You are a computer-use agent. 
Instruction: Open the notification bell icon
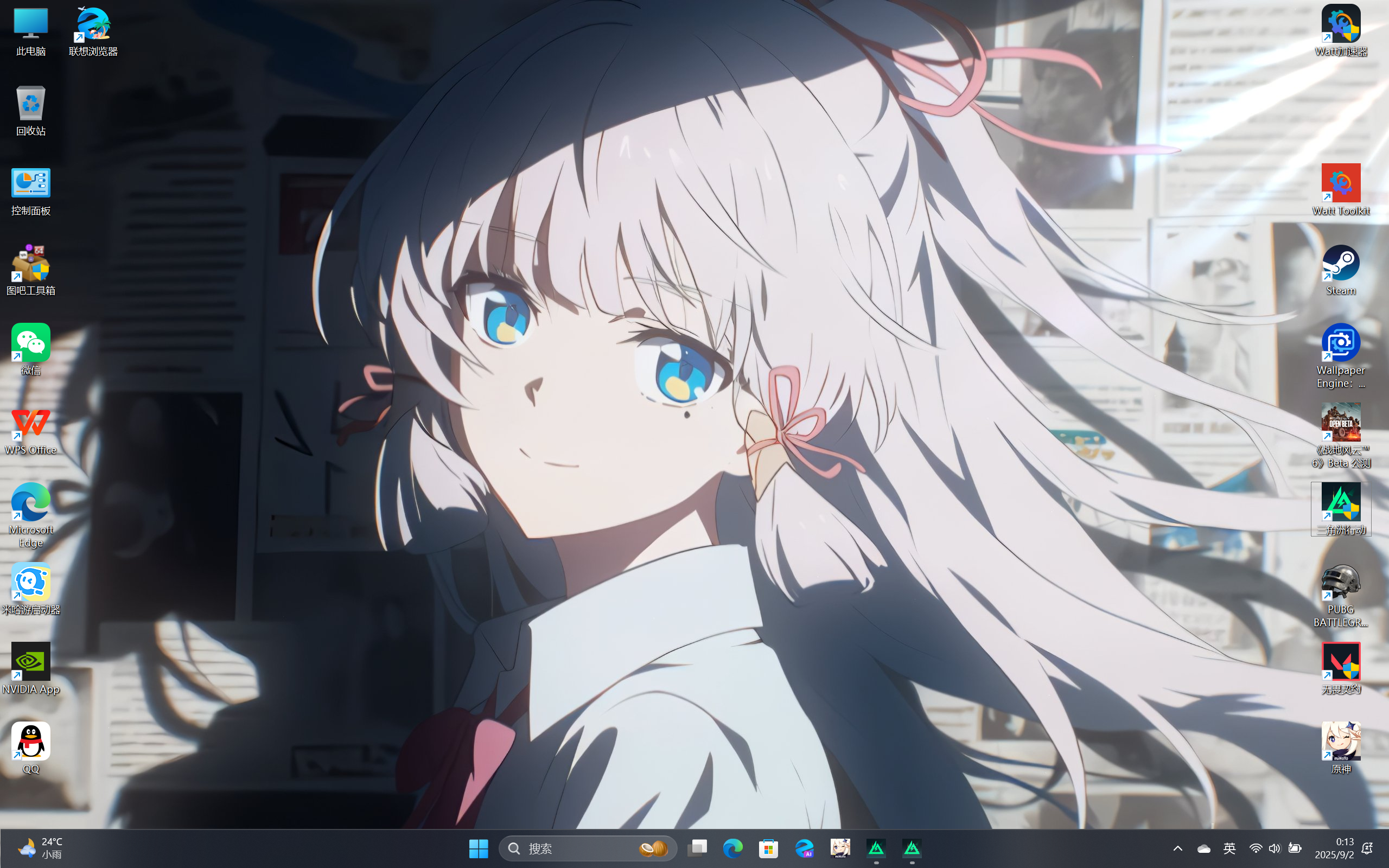1368,848
